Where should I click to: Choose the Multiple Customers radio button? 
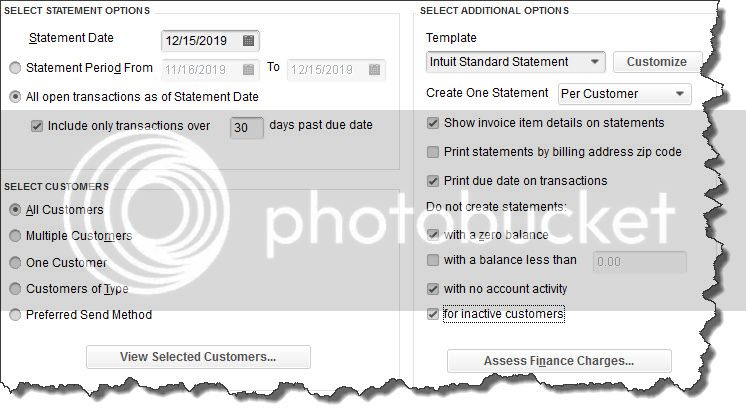15,235
